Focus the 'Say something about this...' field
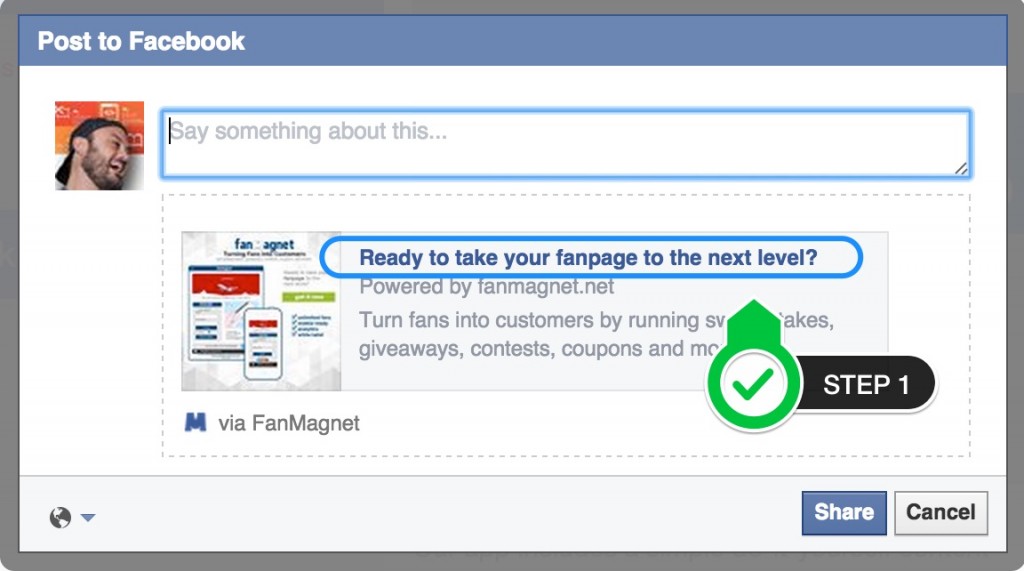This screenshot has height=571, width=1024. (566, 144)
